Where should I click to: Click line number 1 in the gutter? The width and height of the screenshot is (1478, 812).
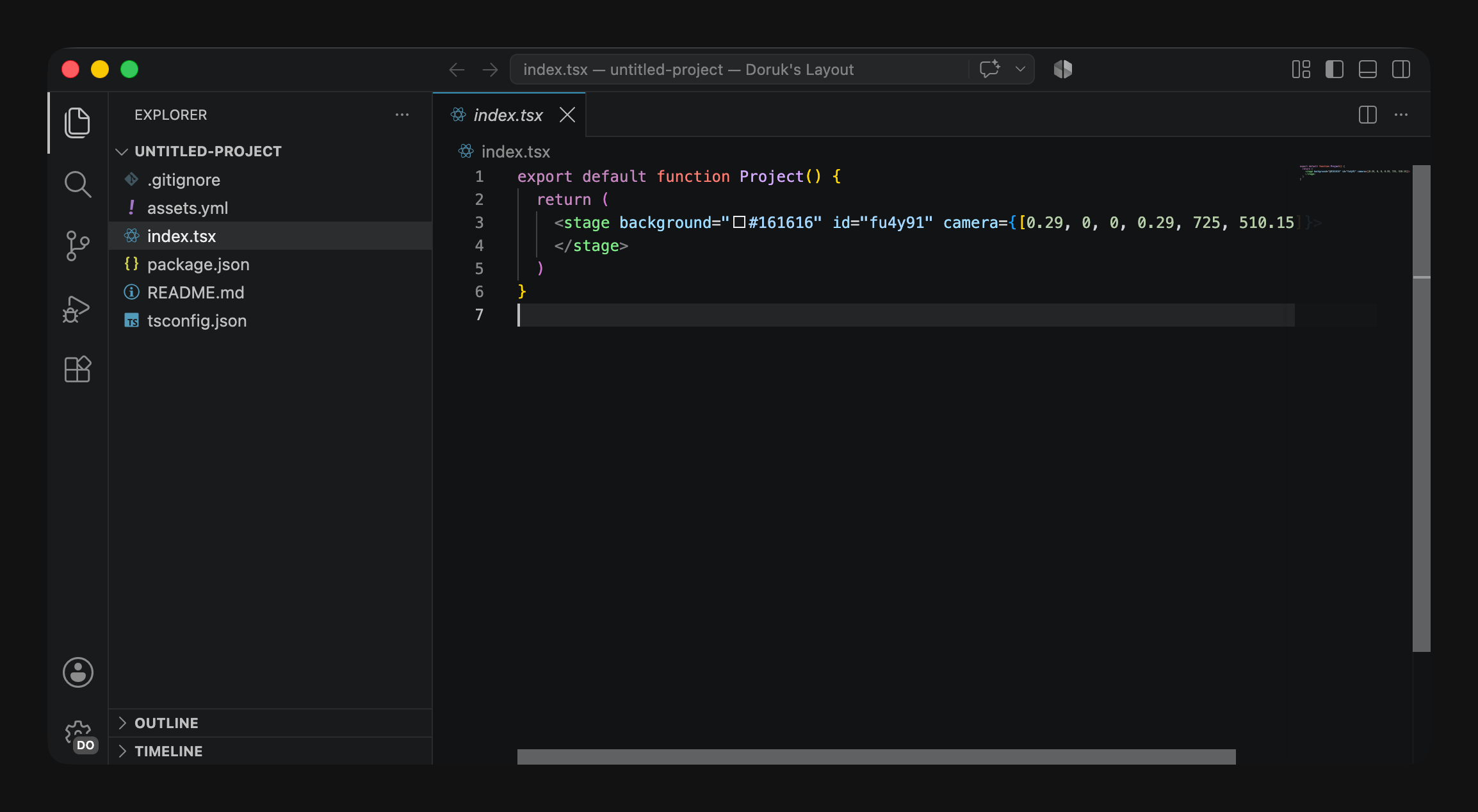(x=479, y=177)
